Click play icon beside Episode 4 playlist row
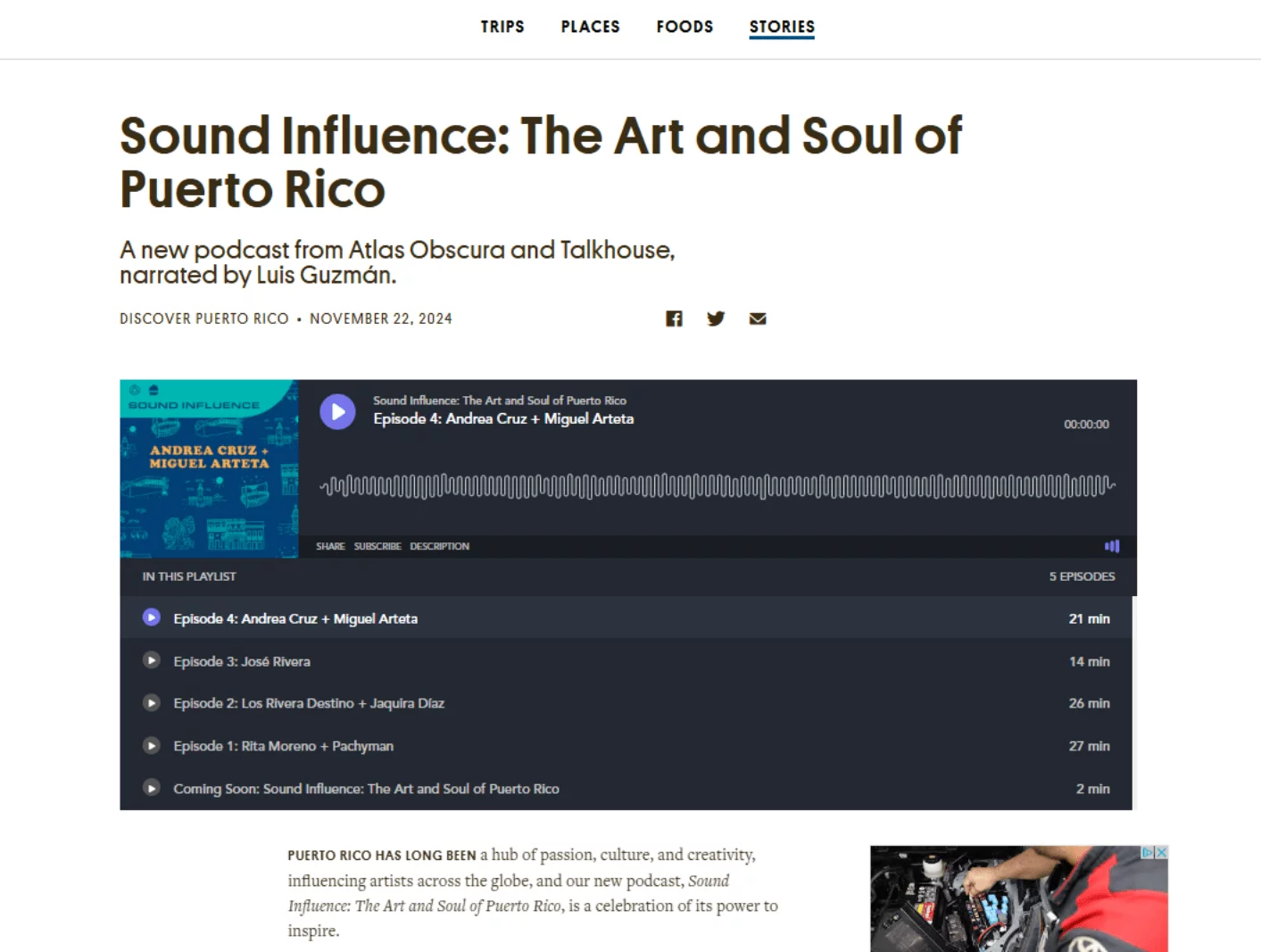 (152, 617)
